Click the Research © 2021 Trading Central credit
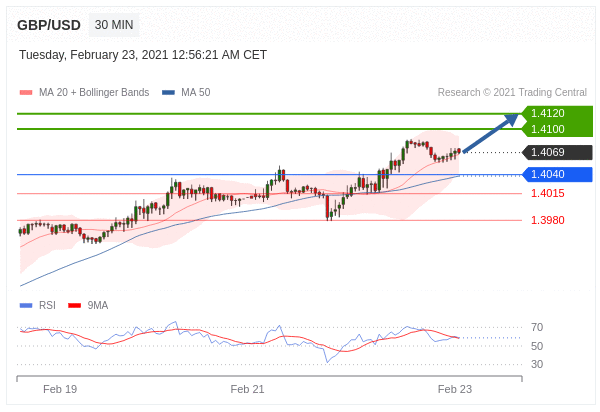 tap(512, 93)
